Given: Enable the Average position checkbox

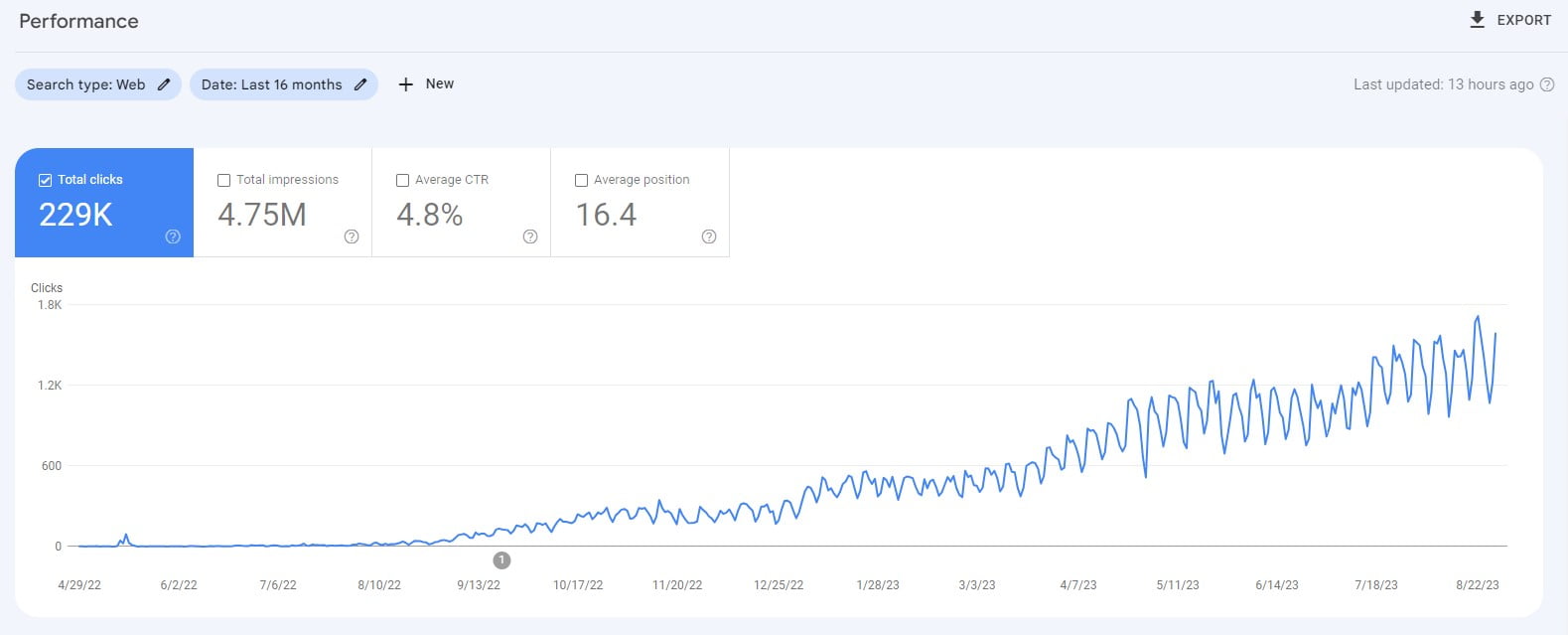Looking at the screenshot, I should pos(581,180).
